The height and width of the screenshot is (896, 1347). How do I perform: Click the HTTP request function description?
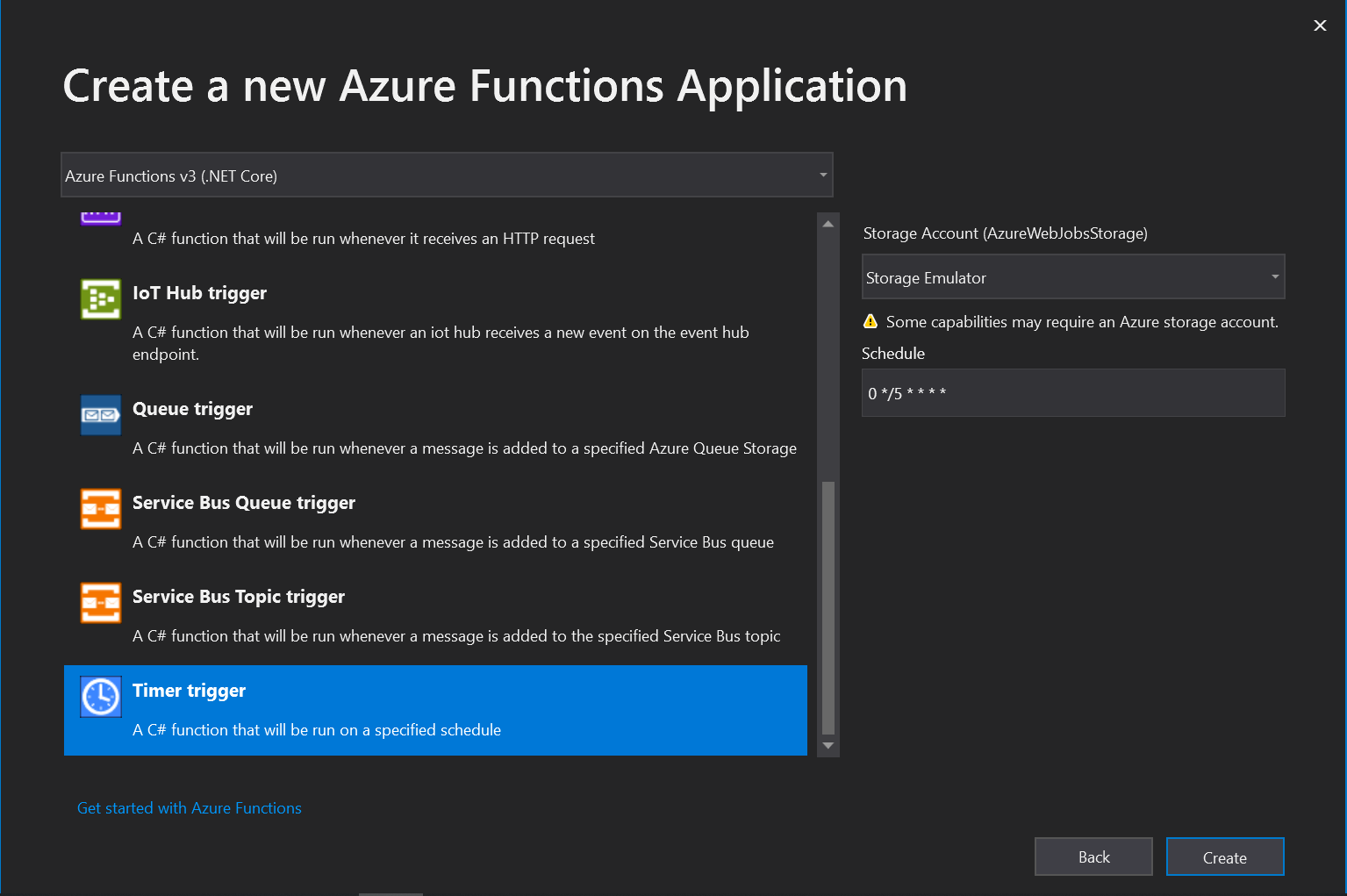363,239
